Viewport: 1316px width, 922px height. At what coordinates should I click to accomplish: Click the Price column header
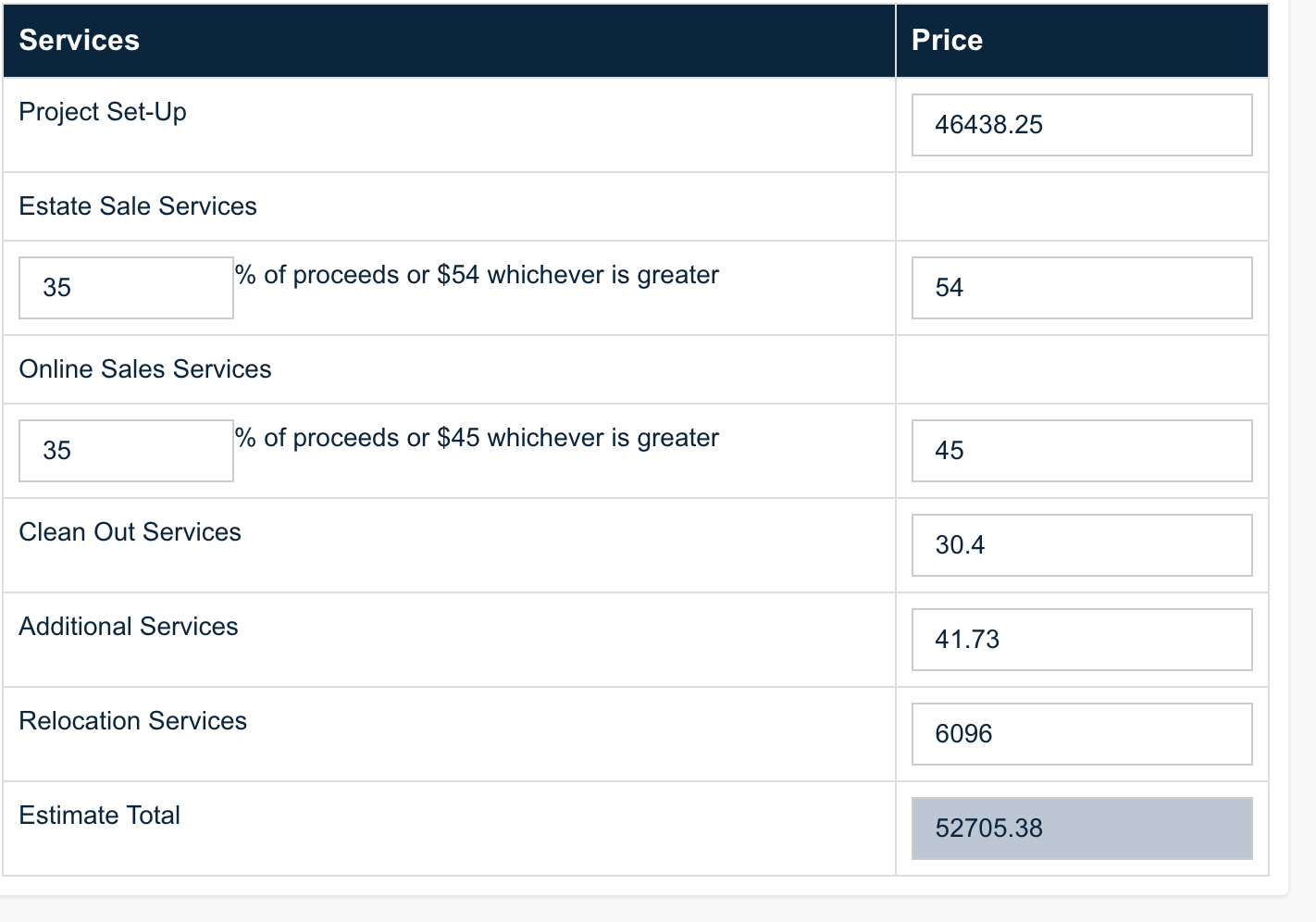click(x=947, y=41)
